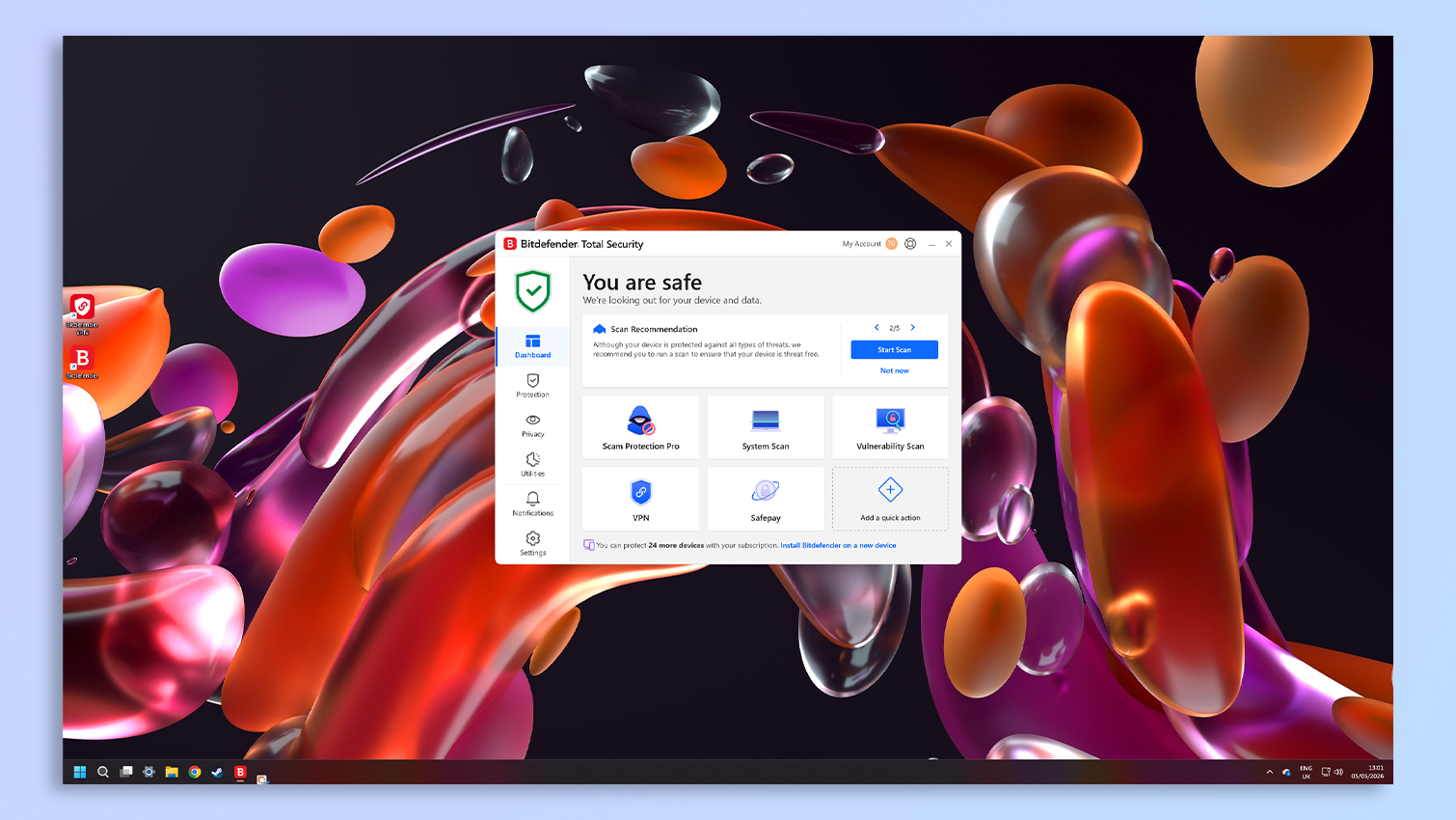Click Bitdefender icon on taskbar
The height and width of the screenshot is (820, 1456).
click(x=240, y=772)
